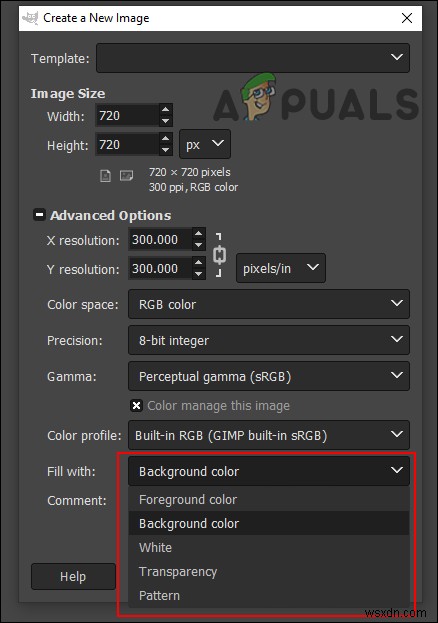Decrease Height with the down arrow
This screenshot has height=623, width=438.
(166, 150)
